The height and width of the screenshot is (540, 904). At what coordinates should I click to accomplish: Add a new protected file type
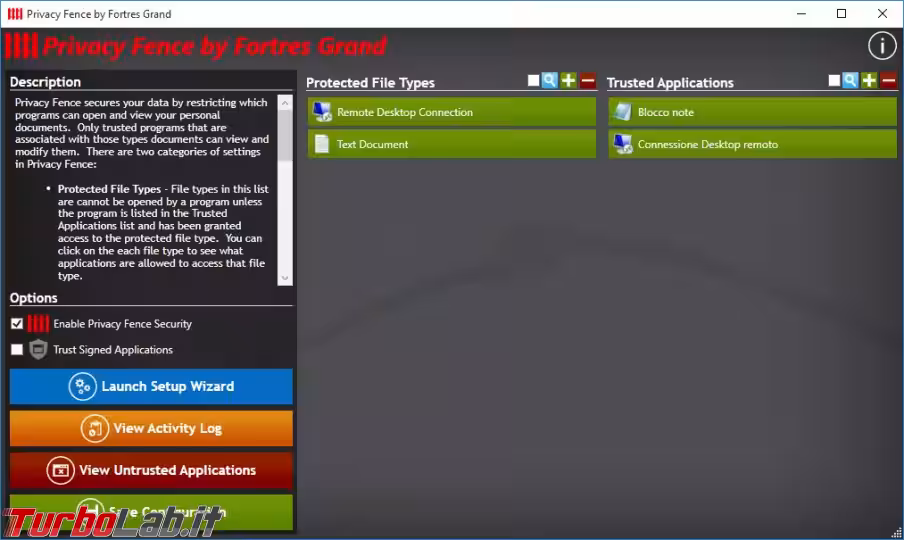[x=568, y=81]
